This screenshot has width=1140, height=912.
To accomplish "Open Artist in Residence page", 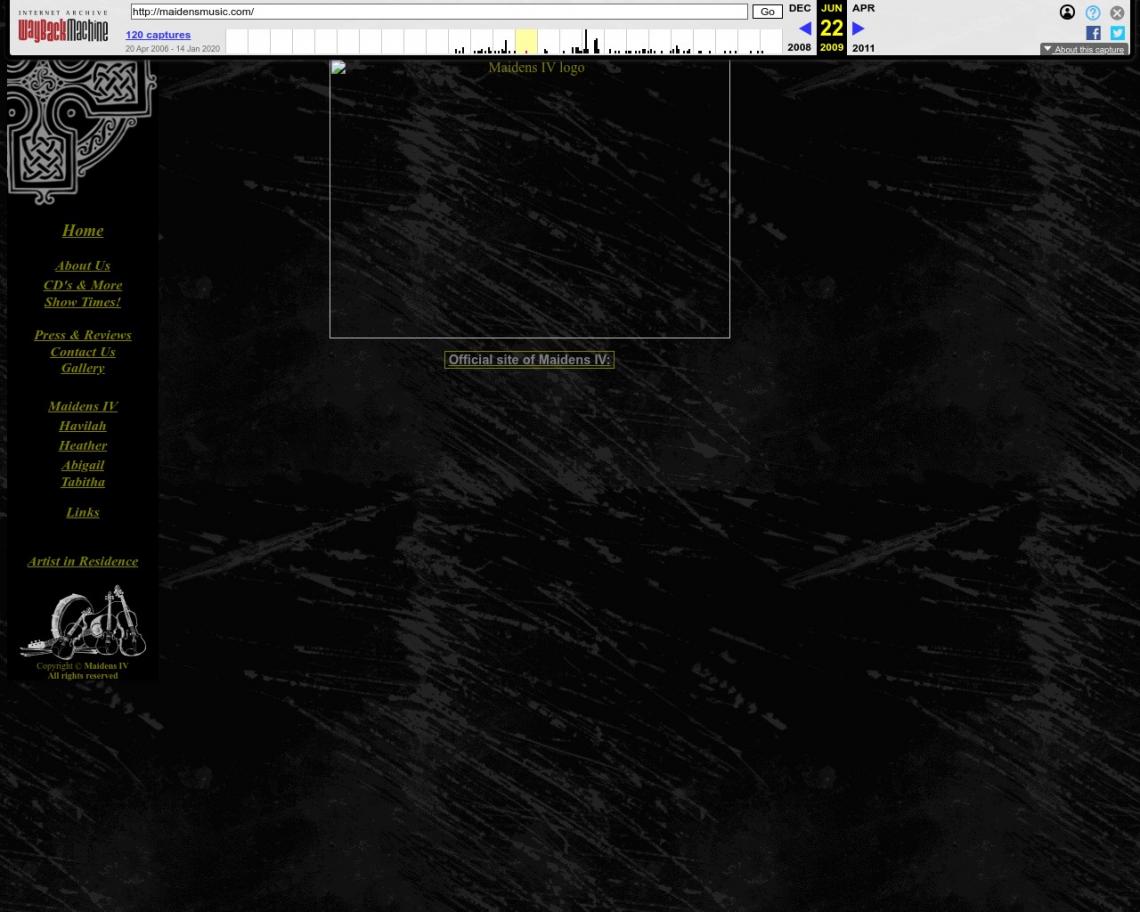I will coord(82,561).
